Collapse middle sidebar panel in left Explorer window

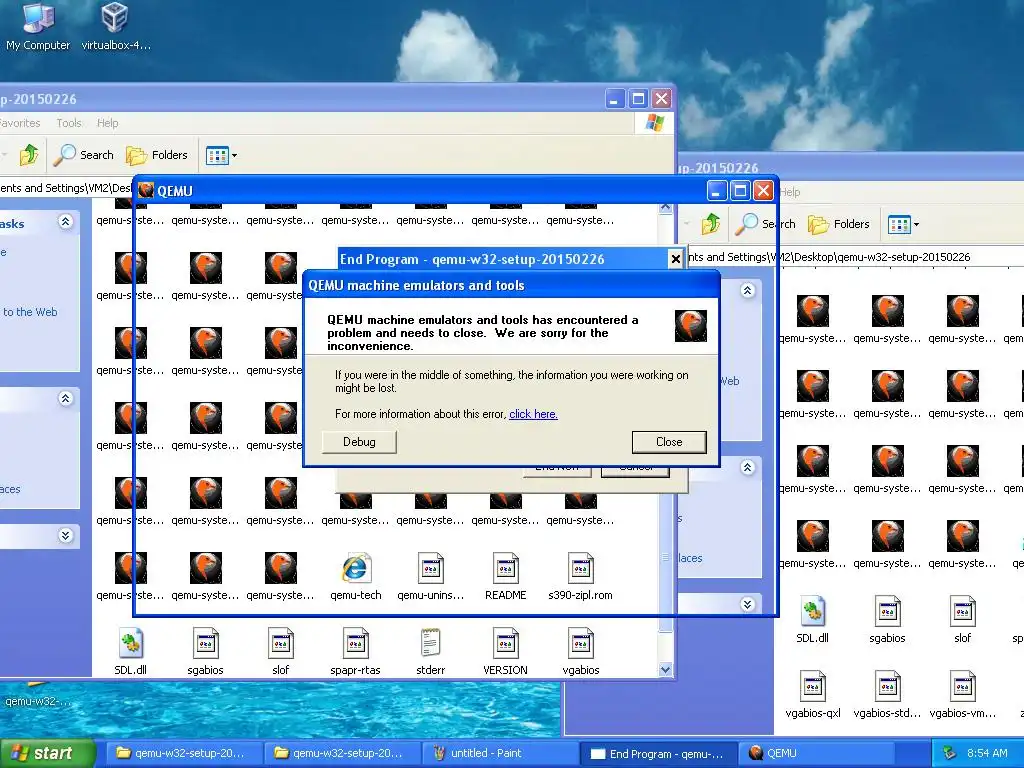click(65, 398)
